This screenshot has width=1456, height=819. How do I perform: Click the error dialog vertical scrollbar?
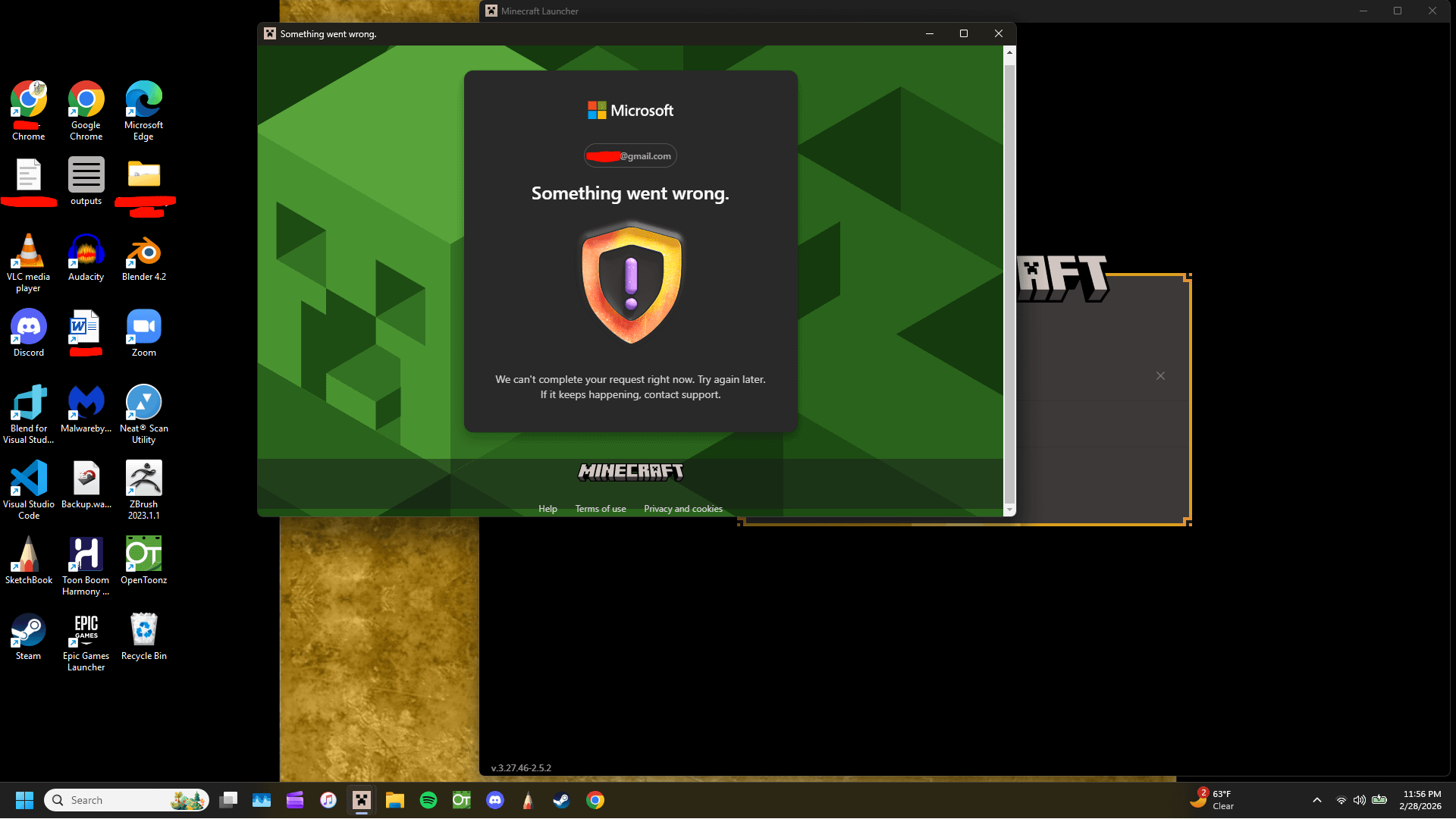1009,281
